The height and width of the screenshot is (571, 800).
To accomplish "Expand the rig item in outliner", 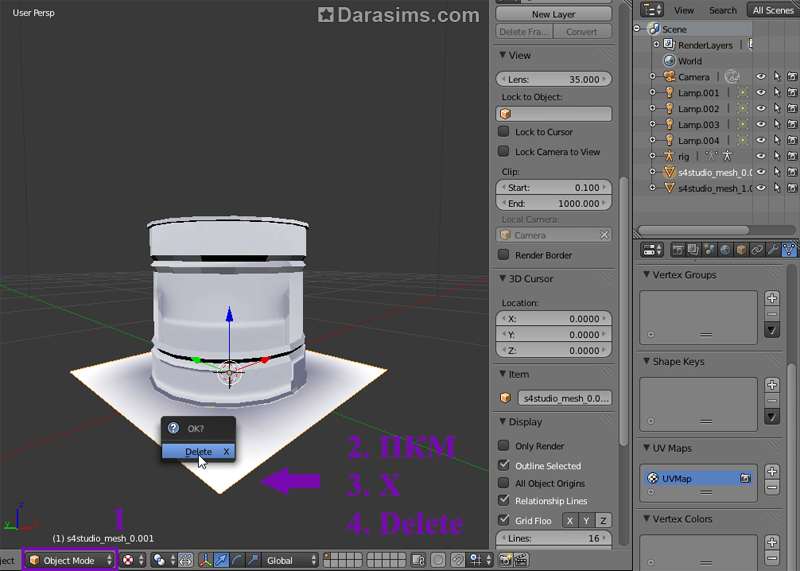I will (x=653, y=156).
